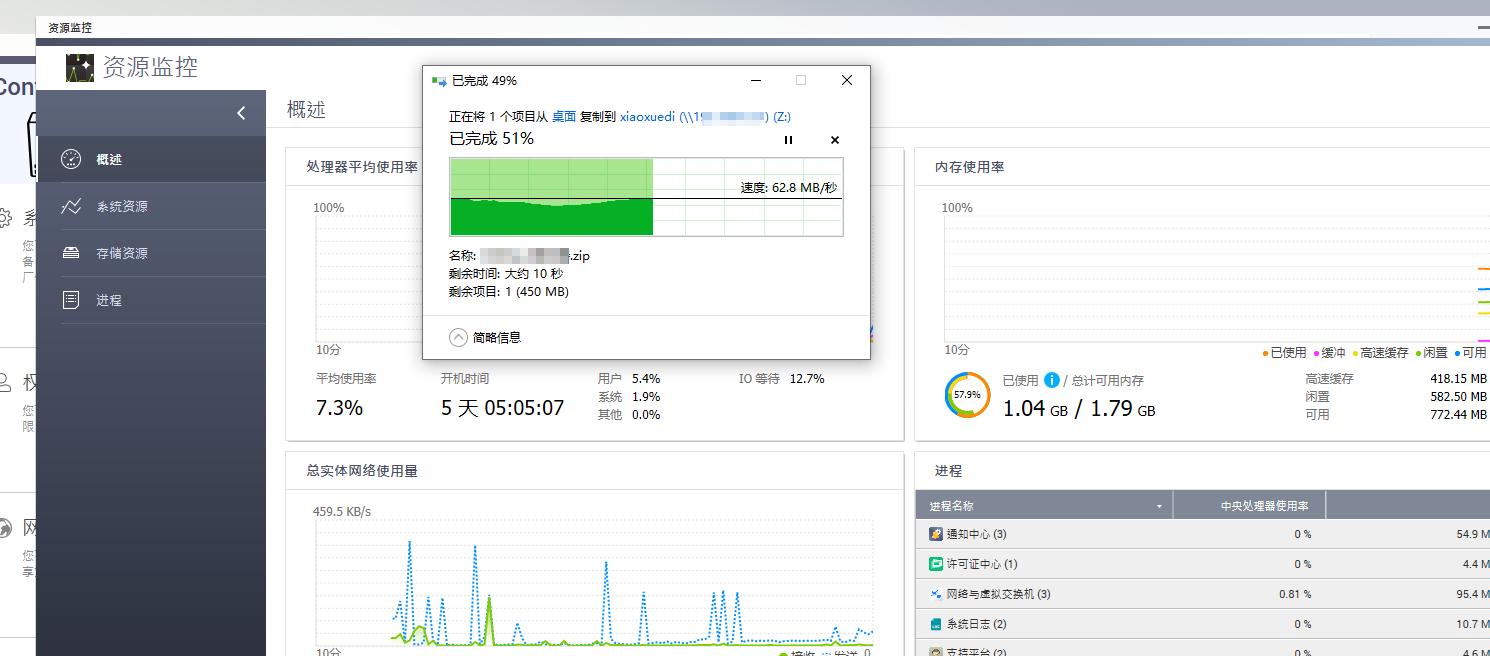Click the 网络与虚拟交换机 process icon
The width and height of the screenshot is (1490, 656).
click(x=932, y=593)
